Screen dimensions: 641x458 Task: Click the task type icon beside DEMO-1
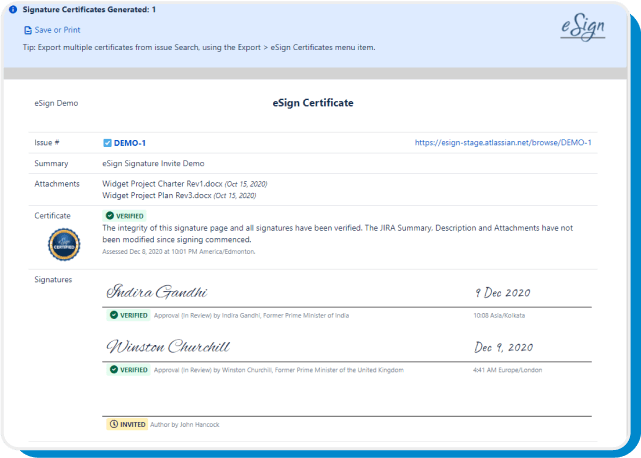[x=107, y=143]
